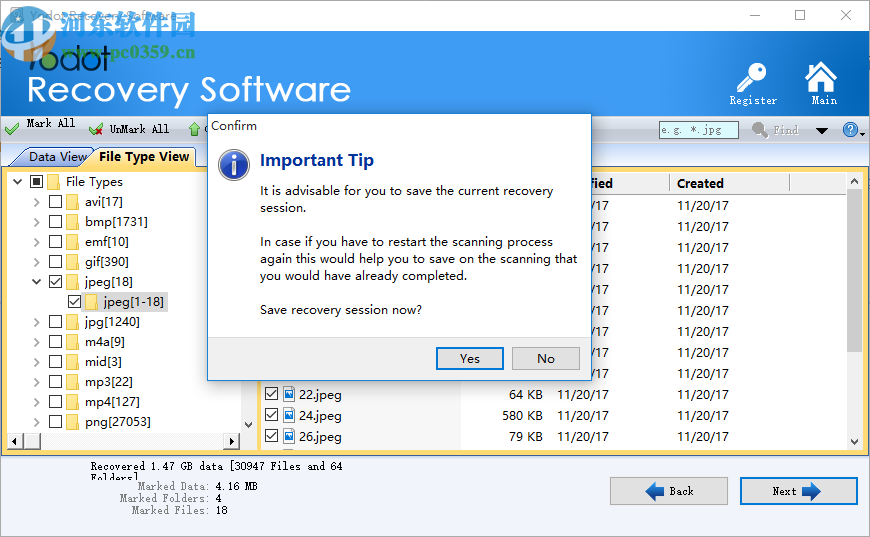The height and width of the screenshot is (537, 870).
Task: Click the Next button
Action: tap(798, 491)
